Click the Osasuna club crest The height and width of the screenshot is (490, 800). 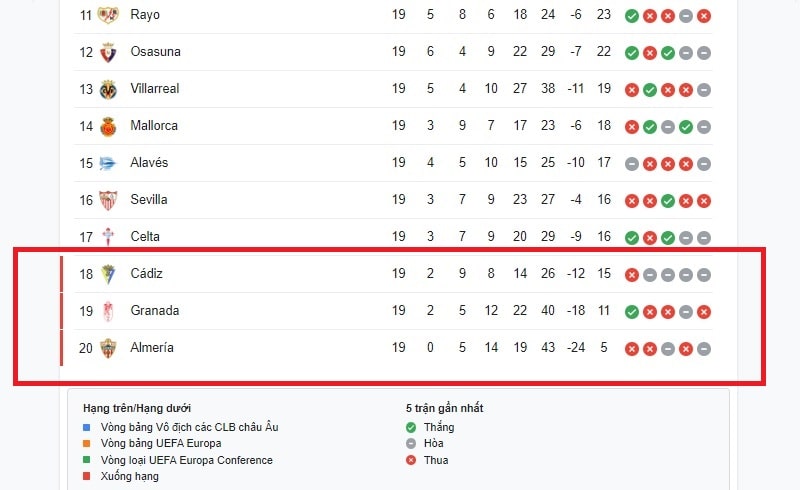point(108,52)
